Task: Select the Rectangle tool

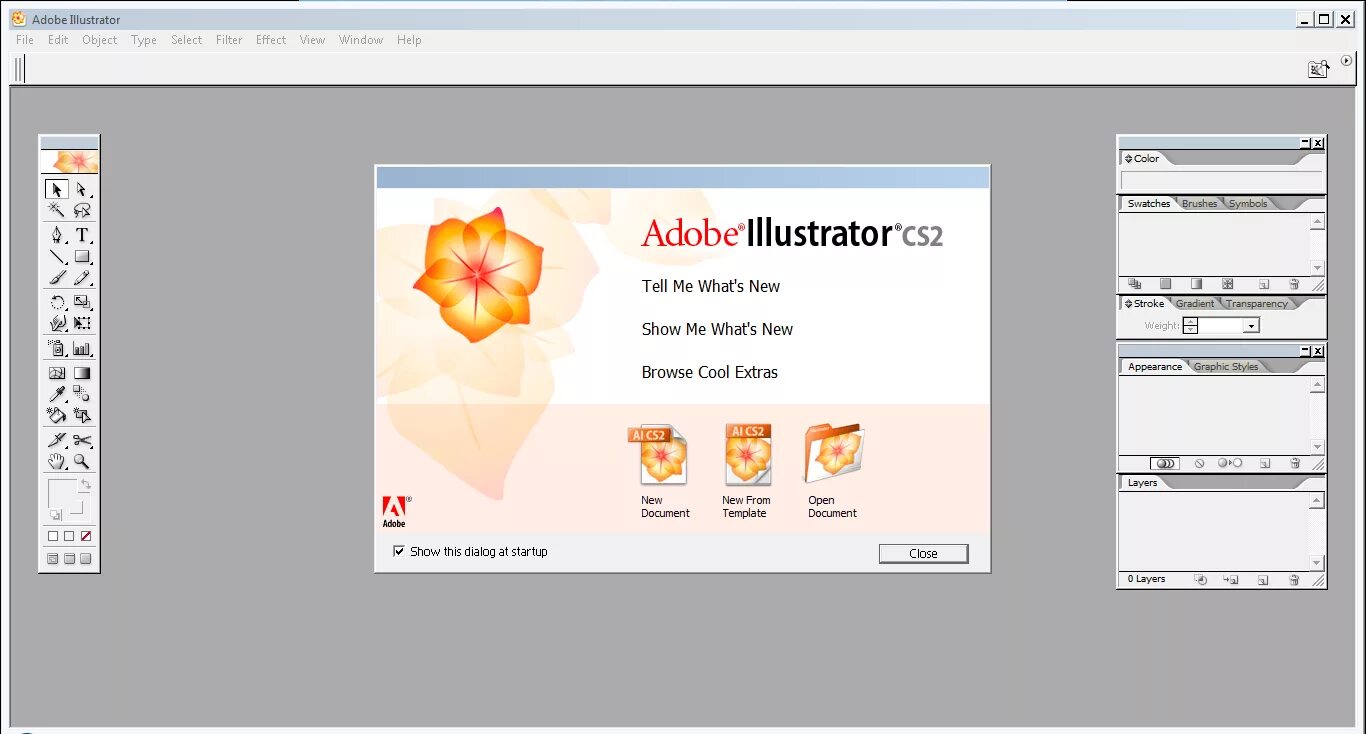Action: coord(82,257)
